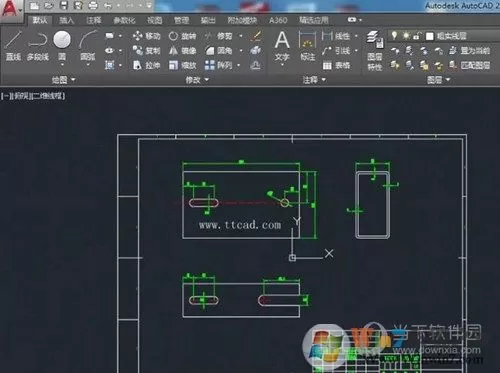The width and height of the screenshot is (500, 373).
Task: Click the Linear (线性) dimension tool
Action: click(336, 36)
